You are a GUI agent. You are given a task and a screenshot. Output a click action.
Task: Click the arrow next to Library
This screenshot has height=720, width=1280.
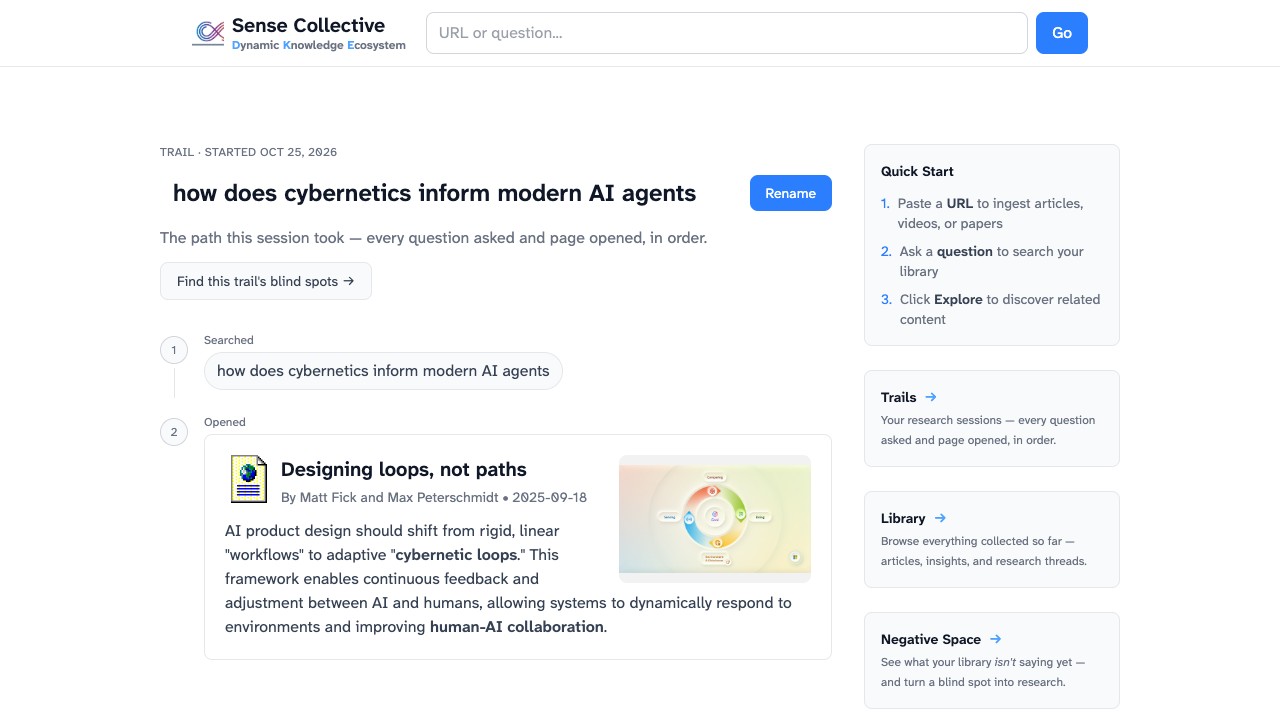click(940, 518)
